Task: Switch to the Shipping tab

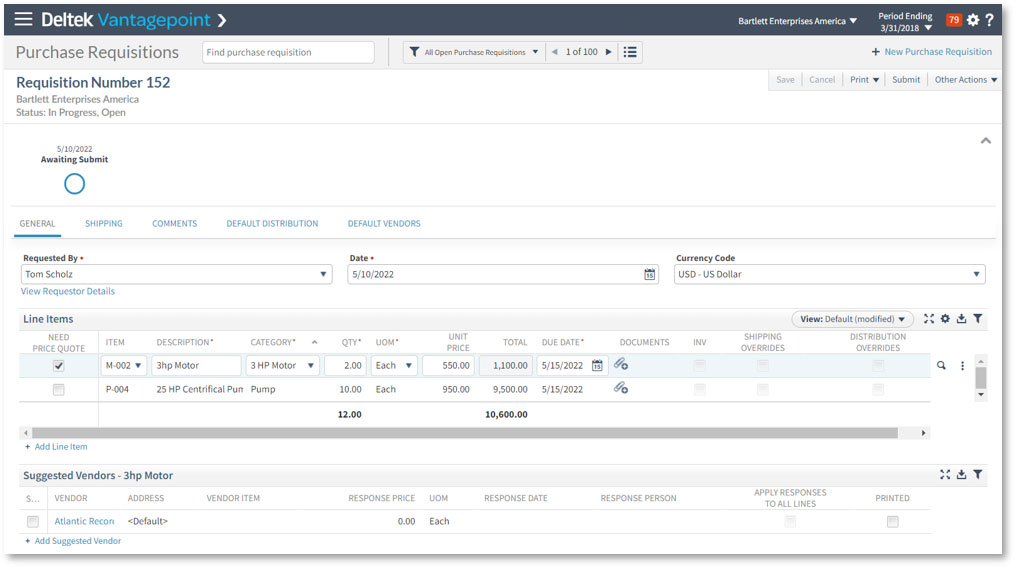Action: point(104,224)
